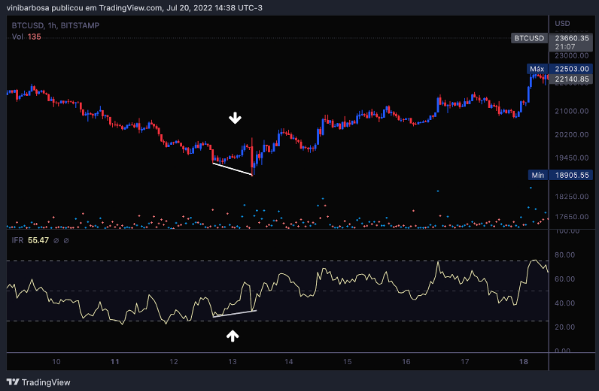Click the first circle-slash icon beside IFR value
The image size is (599, 391).
tap(56, 241)
